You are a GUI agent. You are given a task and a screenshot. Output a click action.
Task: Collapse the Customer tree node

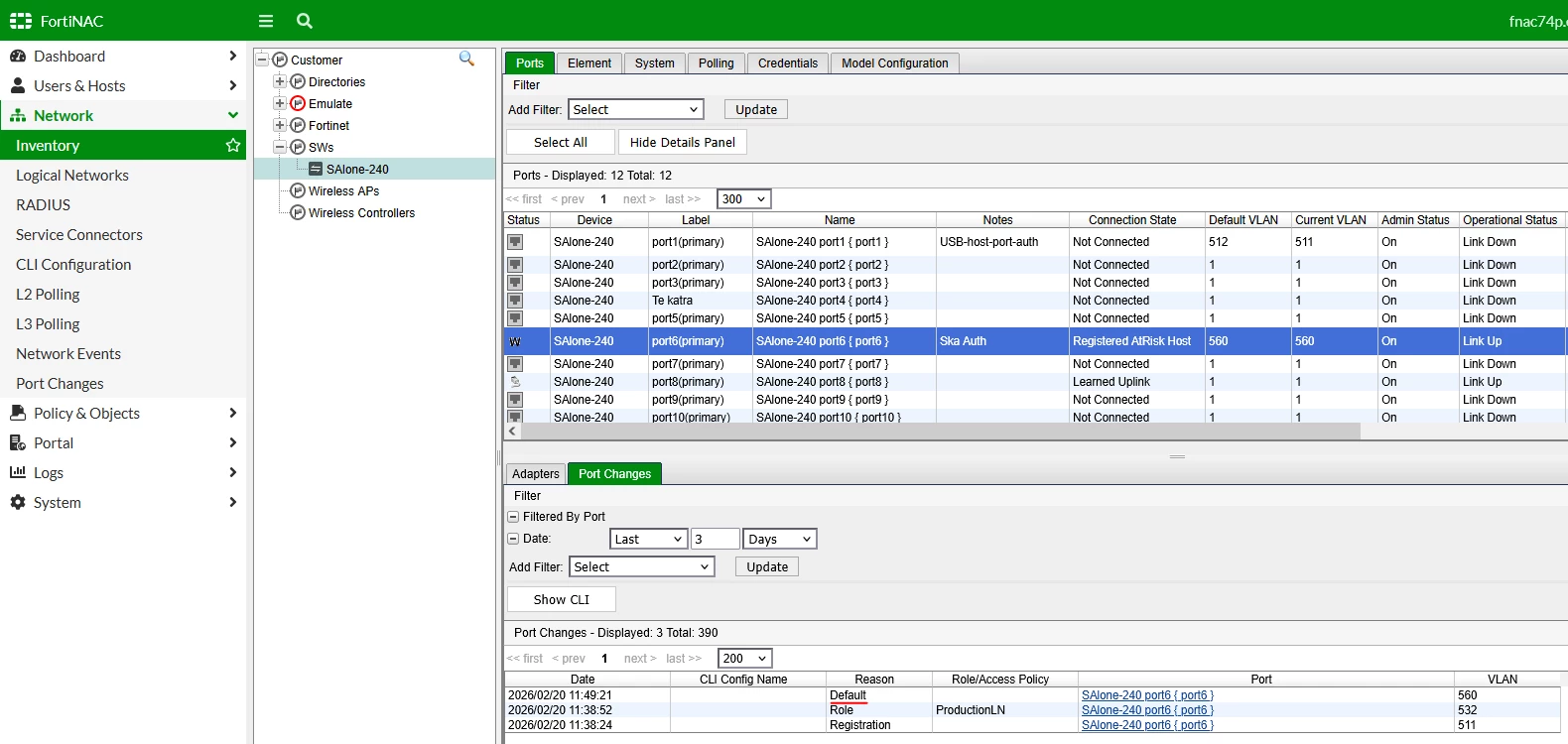pos(262,61)
